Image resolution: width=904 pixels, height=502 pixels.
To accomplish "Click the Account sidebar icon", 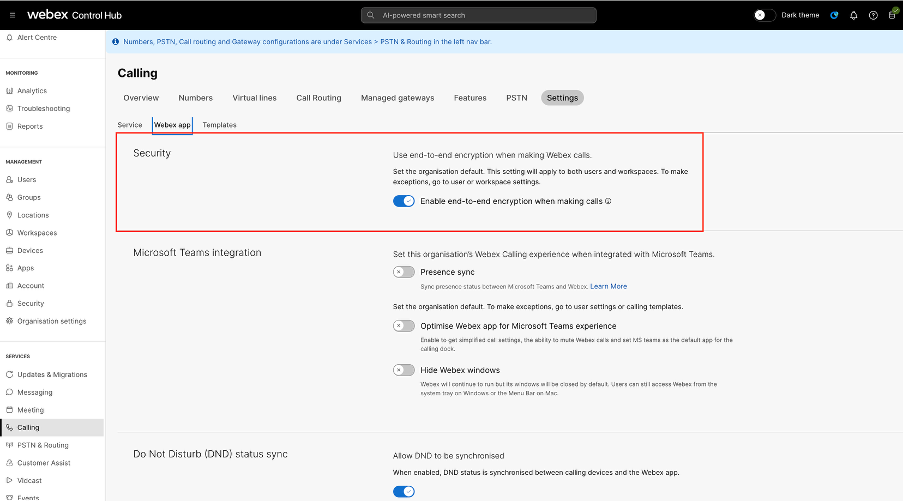I will tap(9, 286).
